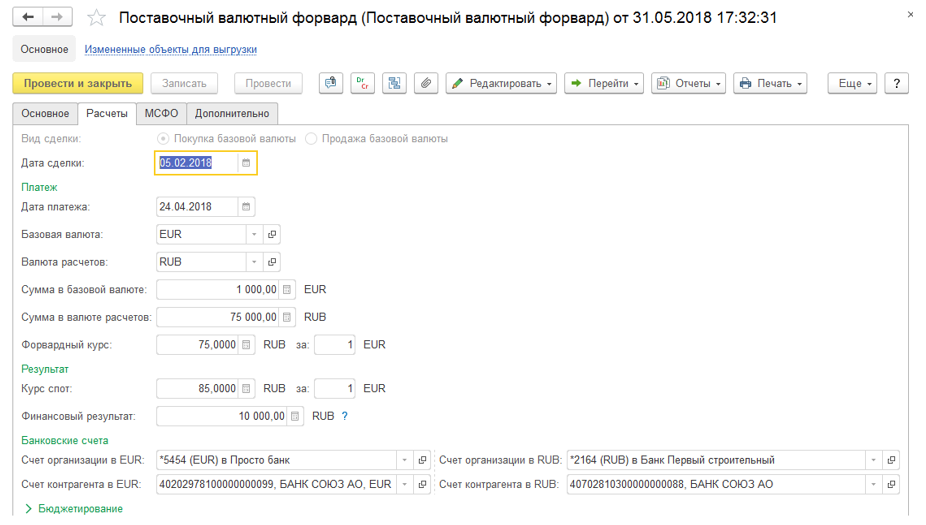Click the Dr/Cr postings icon in toolbar
Viewport: 926px width, 525px height.
pyautogui.click(x=363, y=83)
